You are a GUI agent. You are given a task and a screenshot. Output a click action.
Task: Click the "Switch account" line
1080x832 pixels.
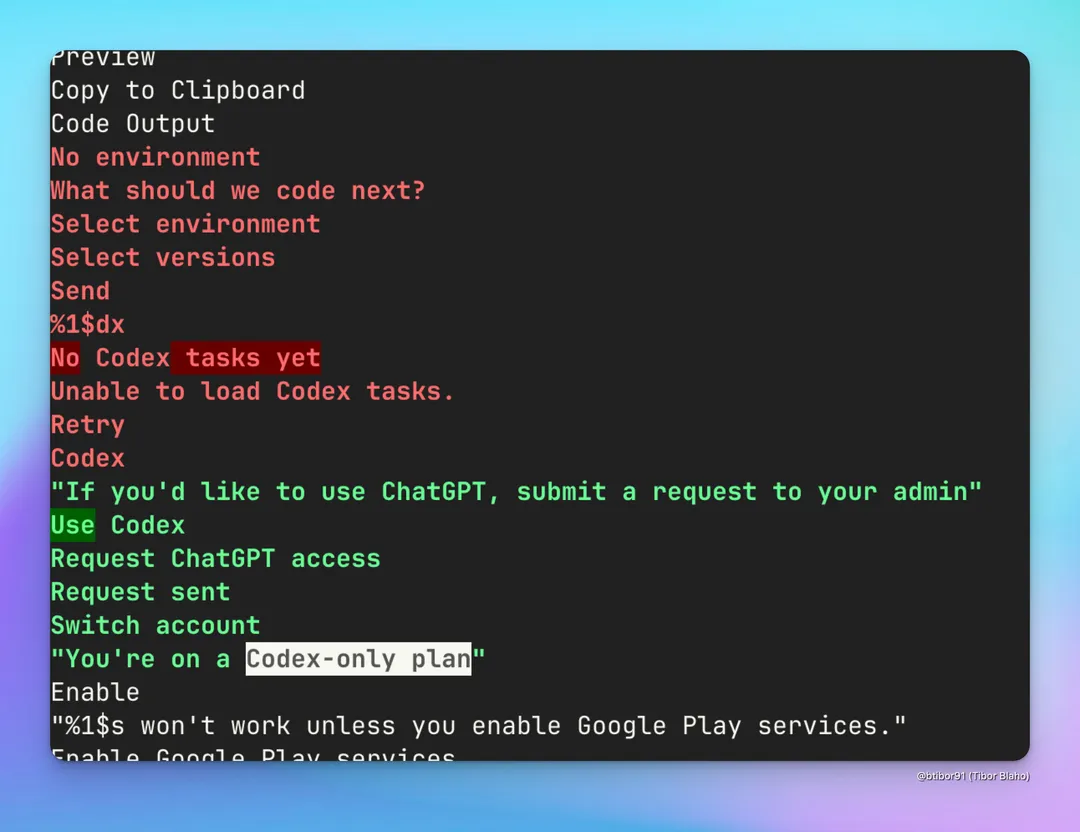156,625
